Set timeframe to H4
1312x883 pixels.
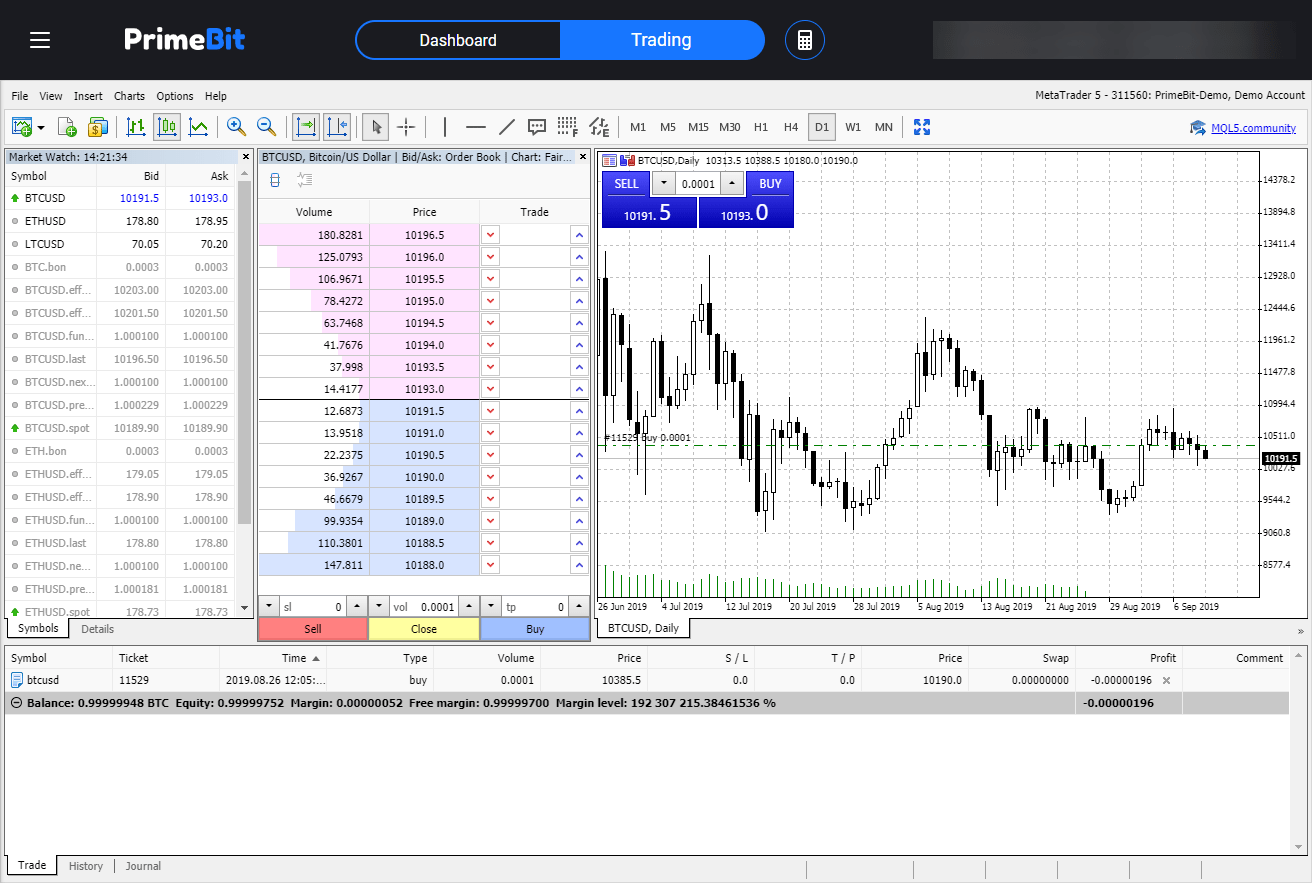[x=791, y=127]
